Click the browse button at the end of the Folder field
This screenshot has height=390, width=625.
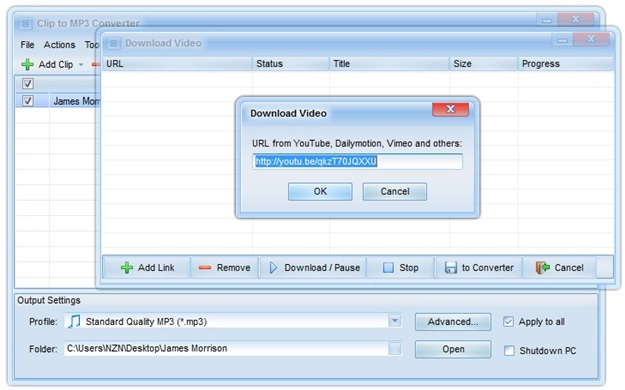(x=395, y=349)
